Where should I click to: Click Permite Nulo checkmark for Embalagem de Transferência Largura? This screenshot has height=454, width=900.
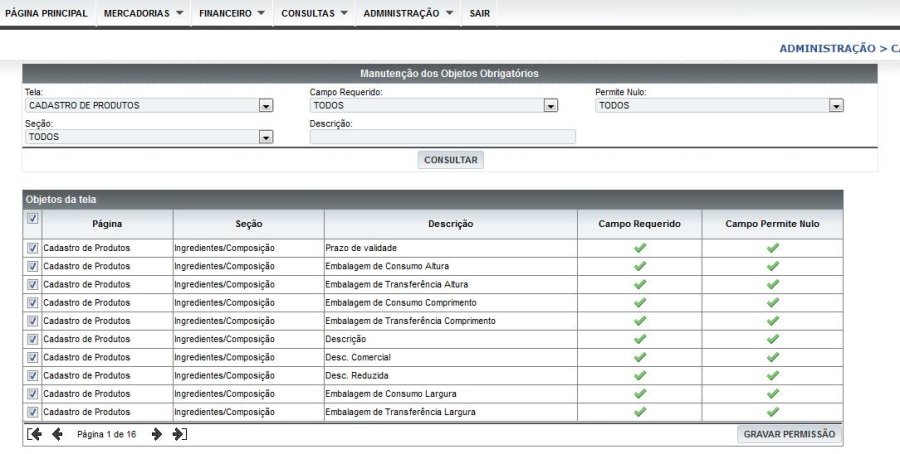[772, 411]
